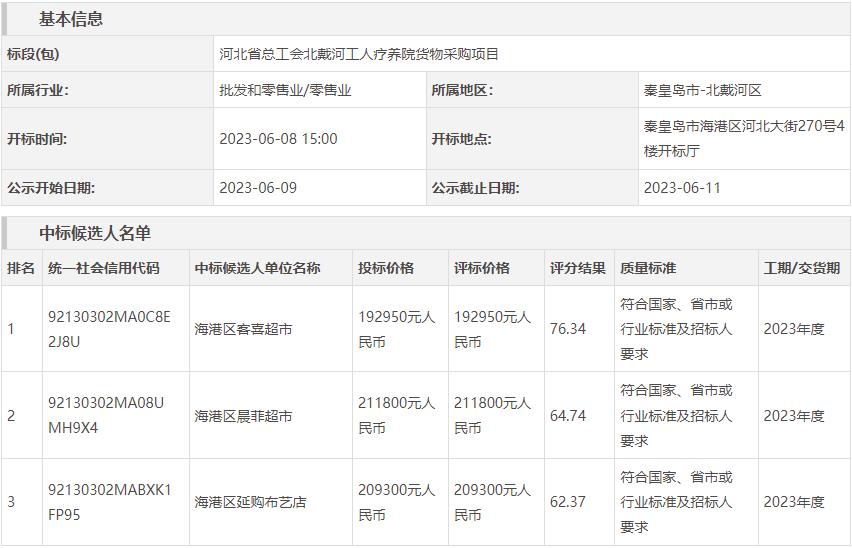Select the project name 河北省总工会北戴河工人疗养院货物采购项目
This screenshot has height=548, width=852.
tap(359, 54)
